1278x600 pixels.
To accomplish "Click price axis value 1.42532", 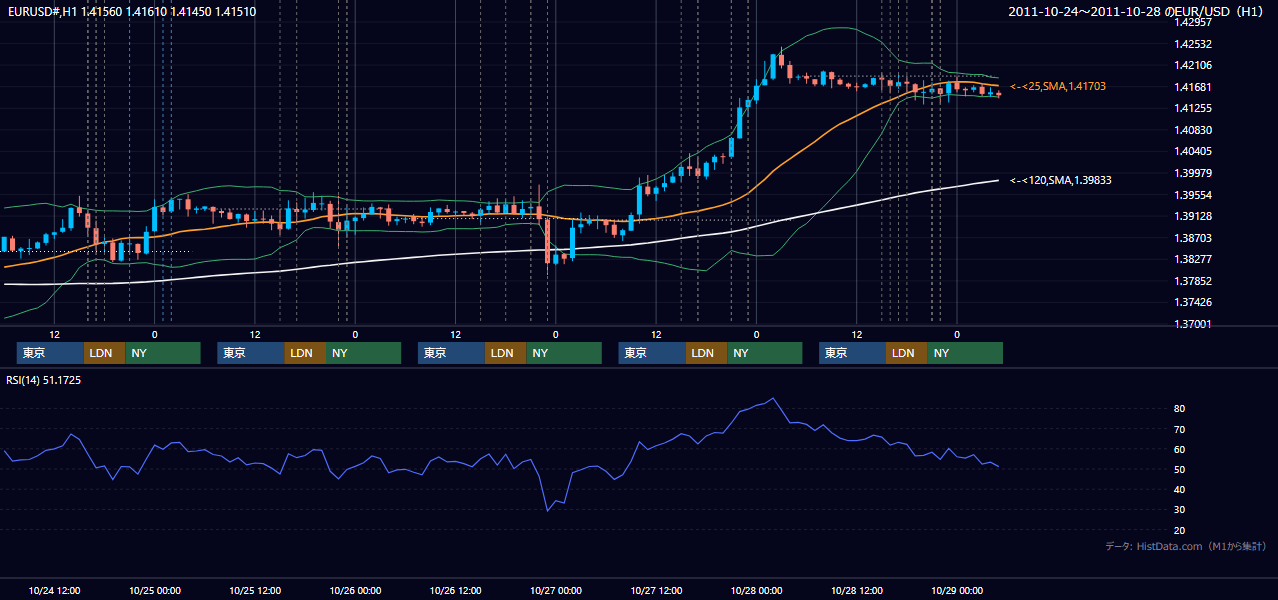I will [1193, 44].
